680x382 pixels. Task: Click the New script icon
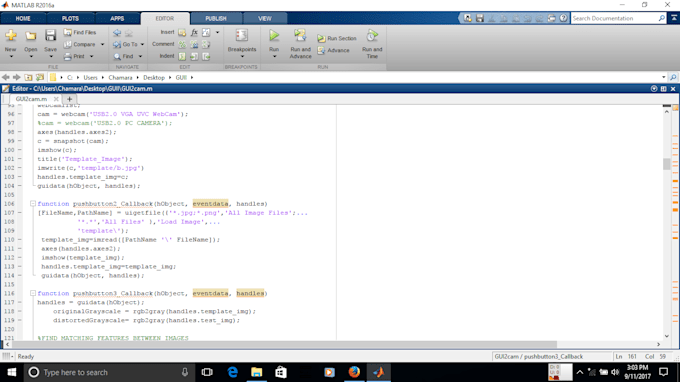point(11,36)
